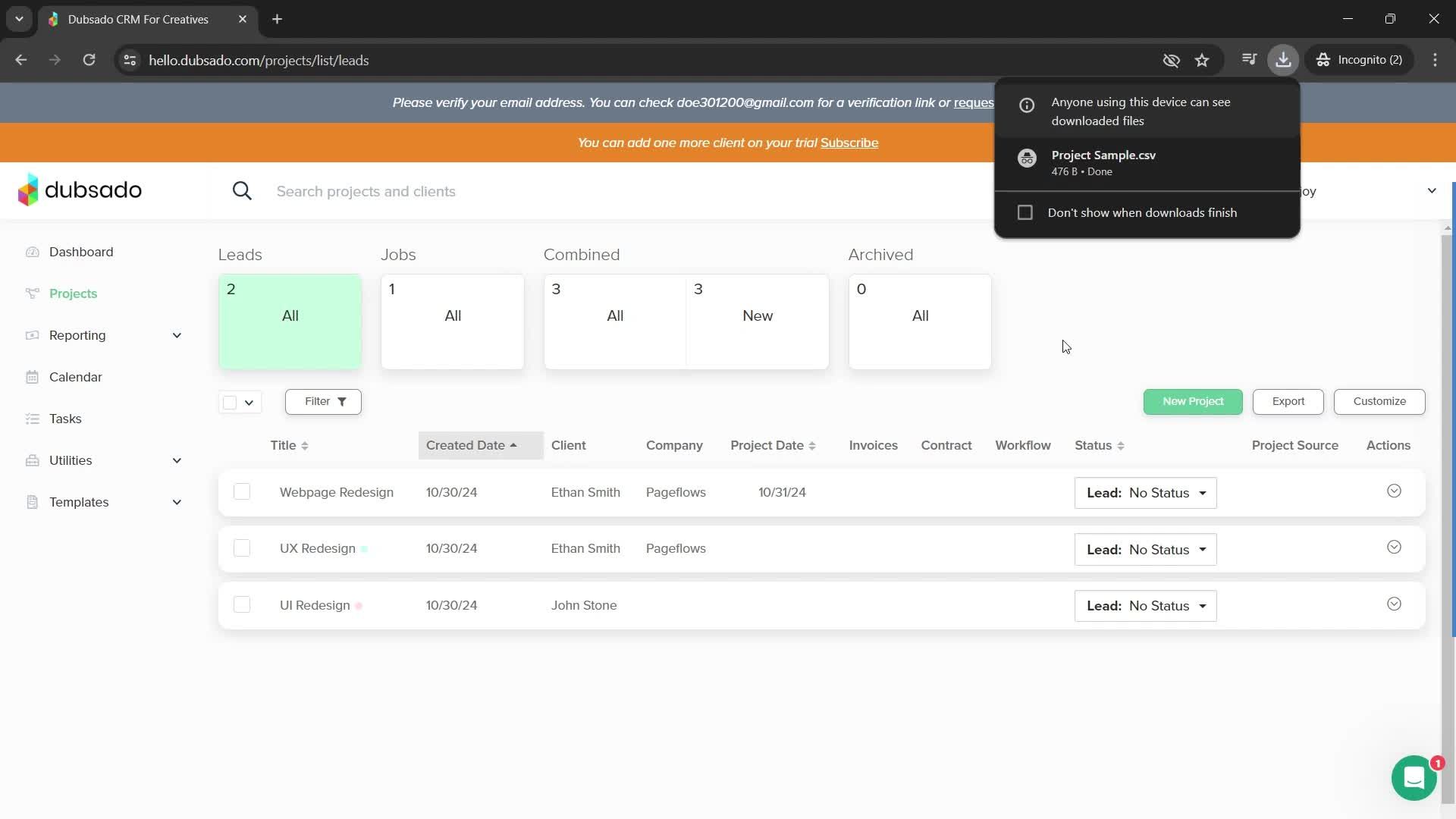Open the UX Redesign project title
The width and height of the screenshot is (1456, 819).
click(318, 548)
